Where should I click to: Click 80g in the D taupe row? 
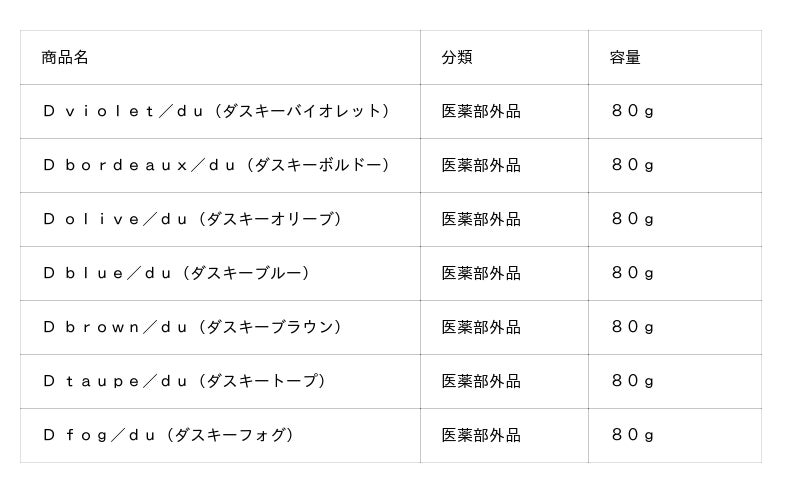tap(633, 381)
